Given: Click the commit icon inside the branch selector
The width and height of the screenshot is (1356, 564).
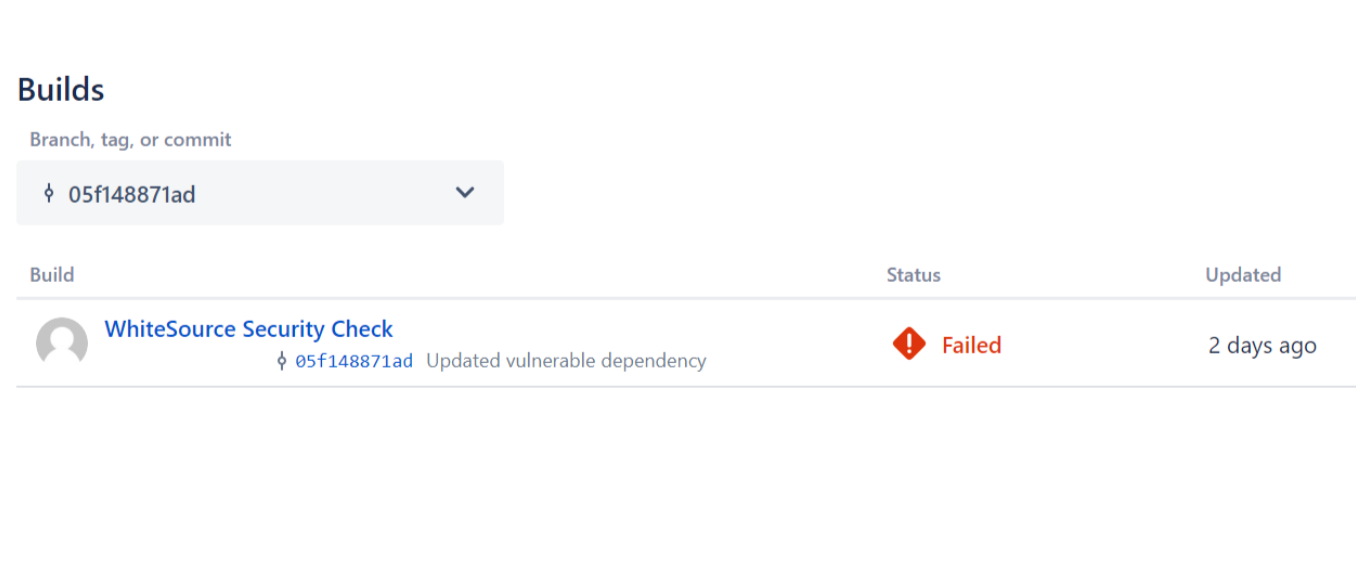Looking at the screenshot, I should tap(48, 194).
